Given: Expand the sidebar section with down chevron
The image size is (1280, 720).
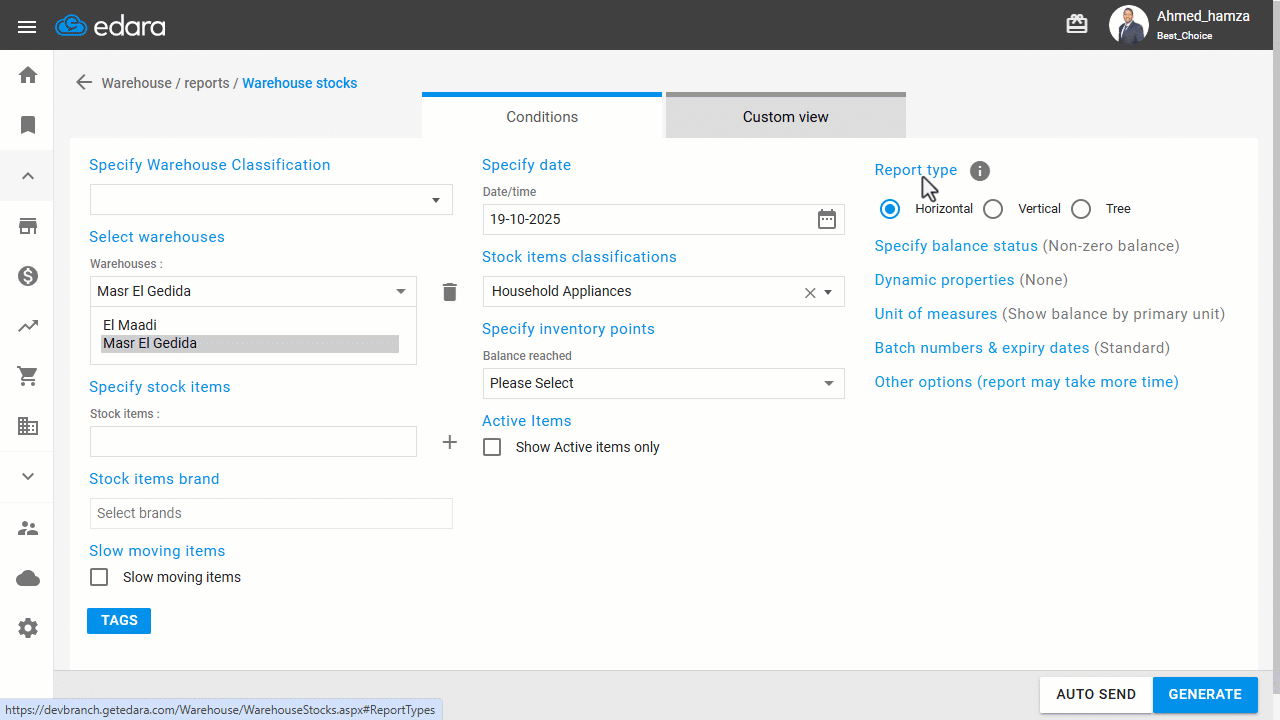Looking at the screenshot, I should click(28, 476).
